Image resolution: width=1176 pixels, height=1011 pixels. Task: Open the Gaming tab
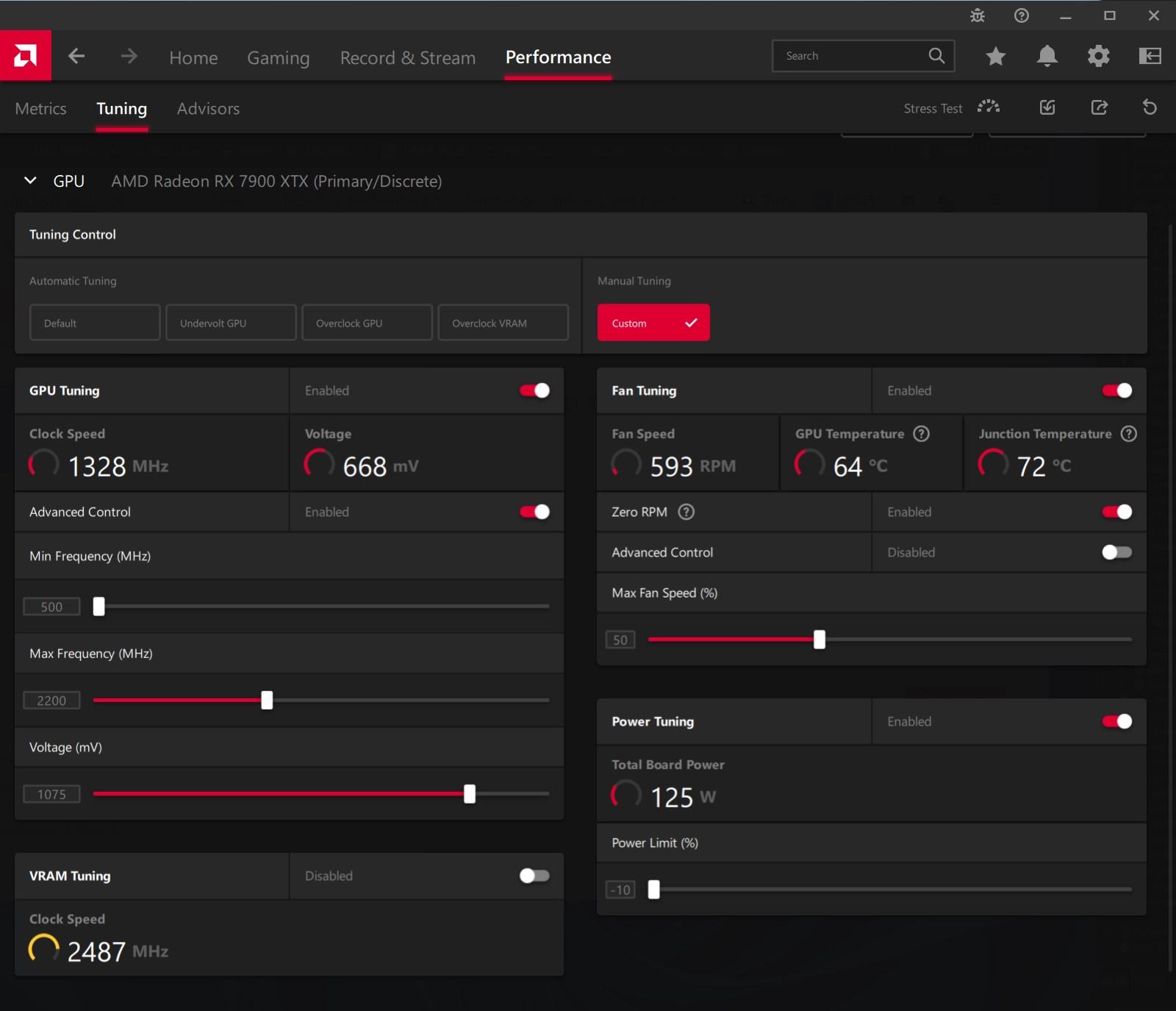click(278, 57)
